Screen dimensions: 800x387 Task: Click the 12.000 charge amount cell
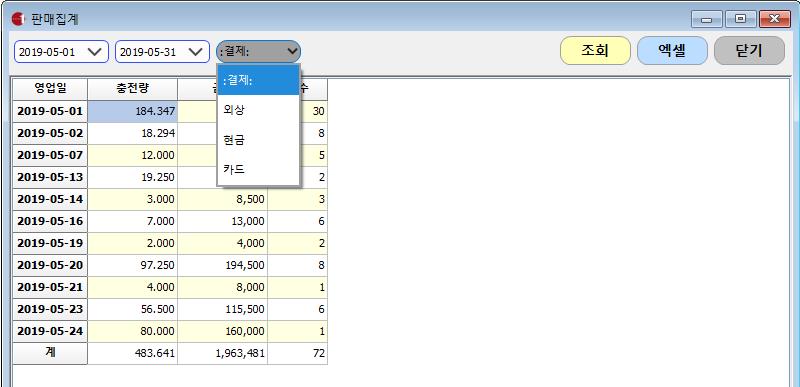coord(133,155)
